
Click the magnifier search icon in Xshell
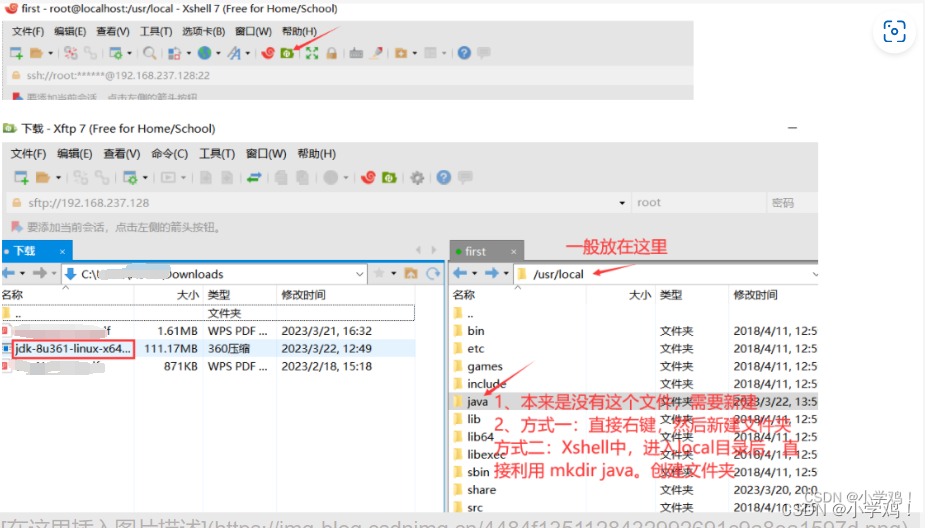(150, 53)
